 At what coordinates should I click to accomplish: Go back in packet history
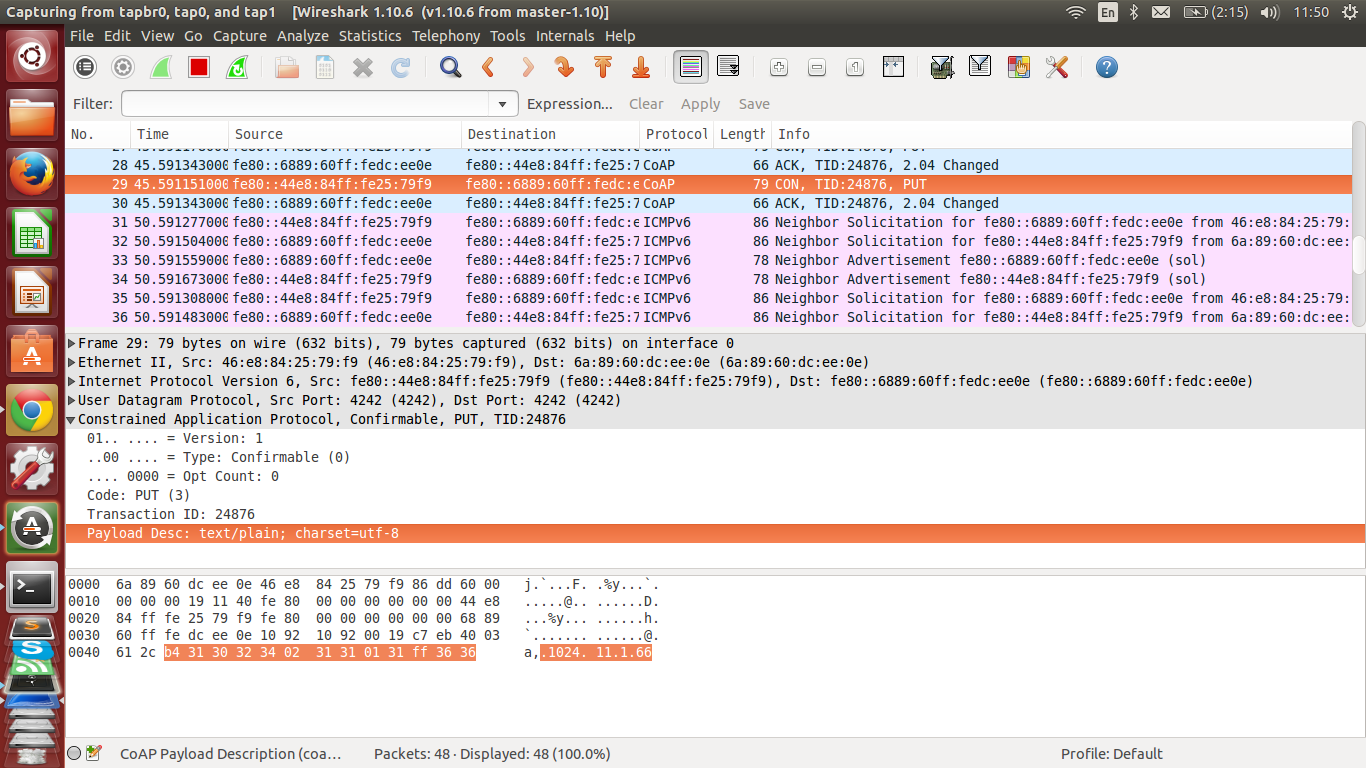[489, 67]
